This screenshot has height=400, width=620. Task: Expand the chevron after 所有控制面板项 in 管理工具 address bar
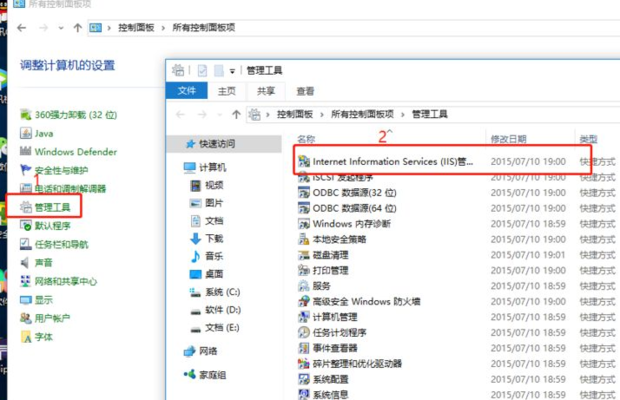click(403, 115)
